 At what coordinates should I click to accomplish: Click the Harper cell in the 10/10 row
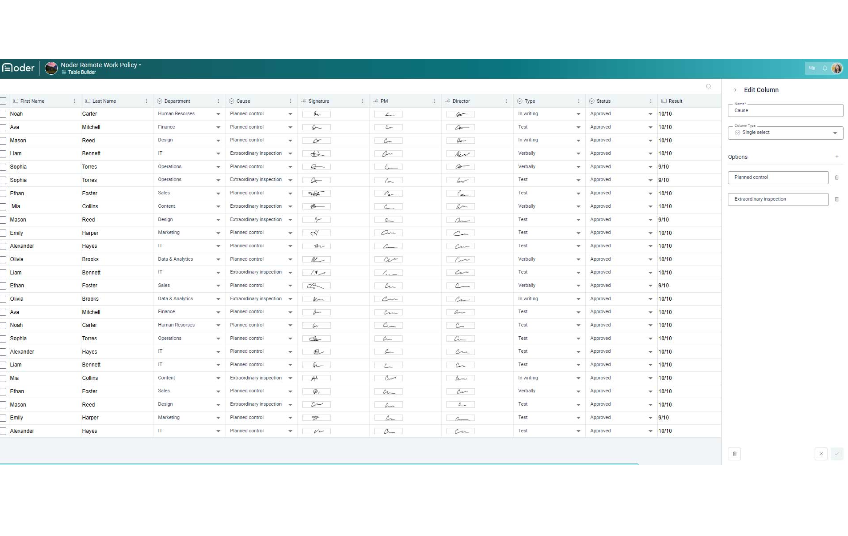(90, 233)
